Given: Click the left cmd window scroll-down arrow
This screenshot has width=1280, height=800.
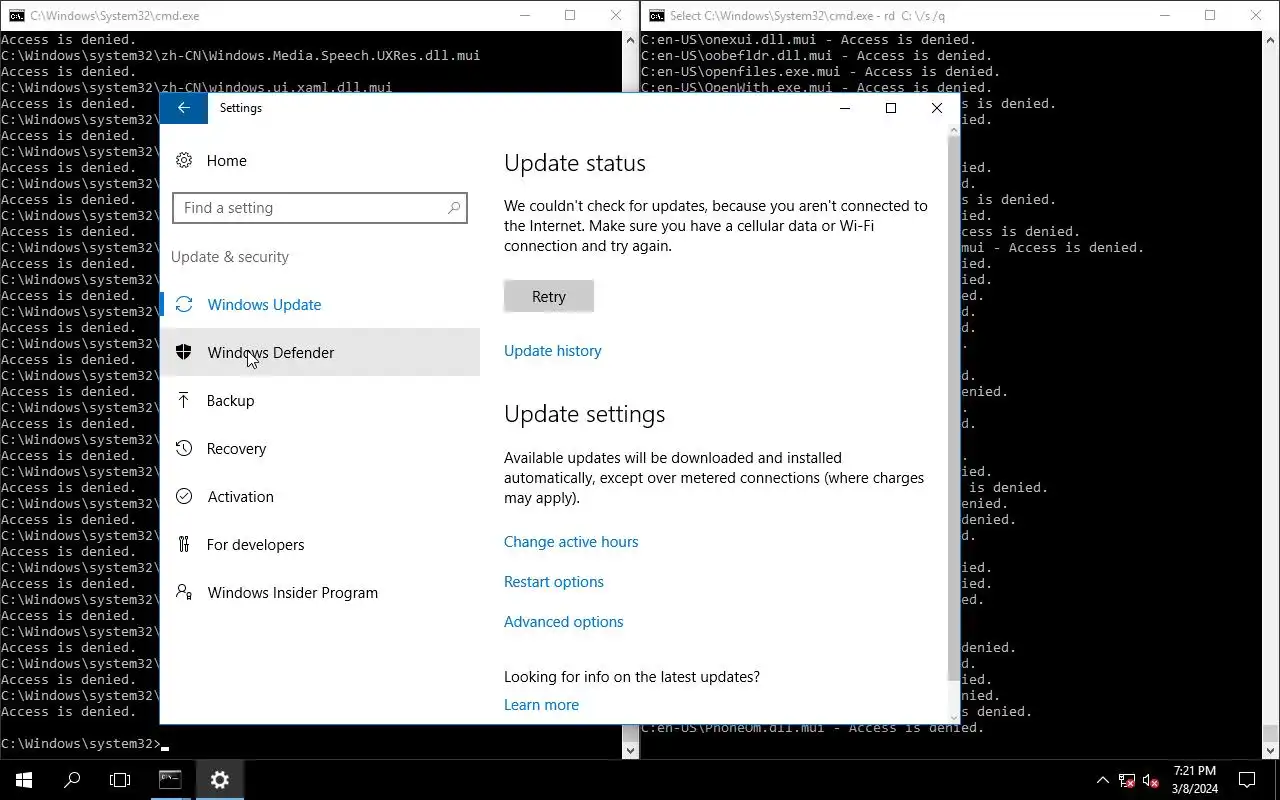Looking at the screenshot, I should pos(631,750).
